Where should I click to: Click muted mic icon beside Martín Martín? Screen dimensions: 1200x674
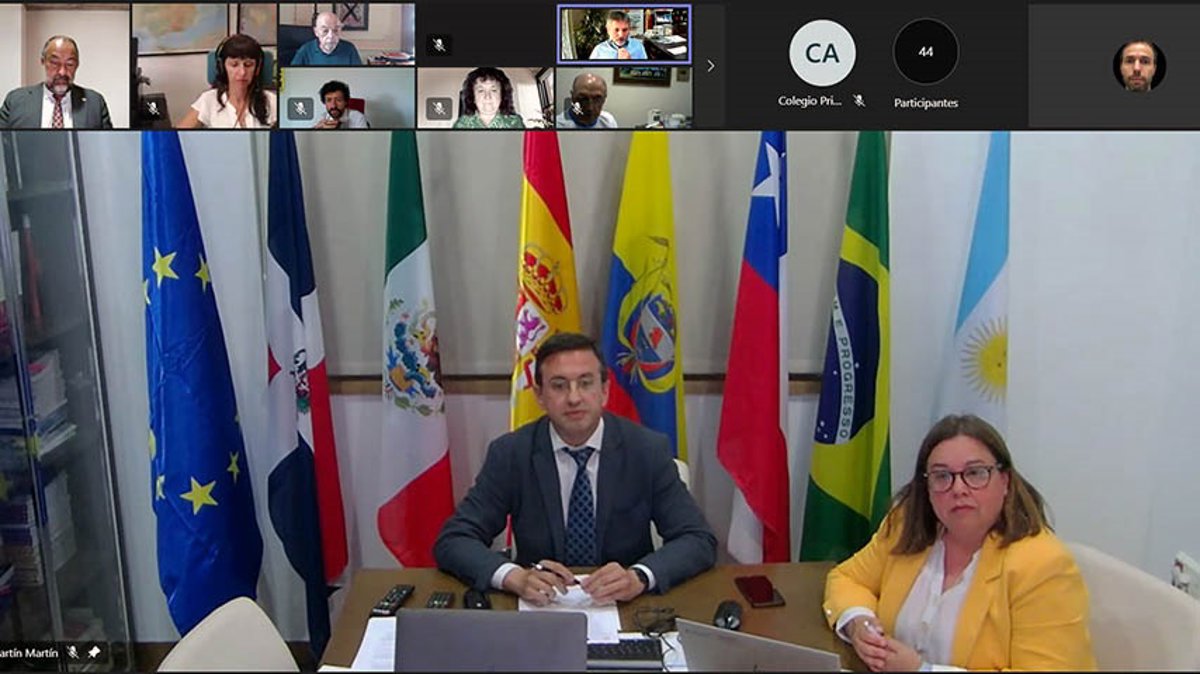(x=73, y=652)
